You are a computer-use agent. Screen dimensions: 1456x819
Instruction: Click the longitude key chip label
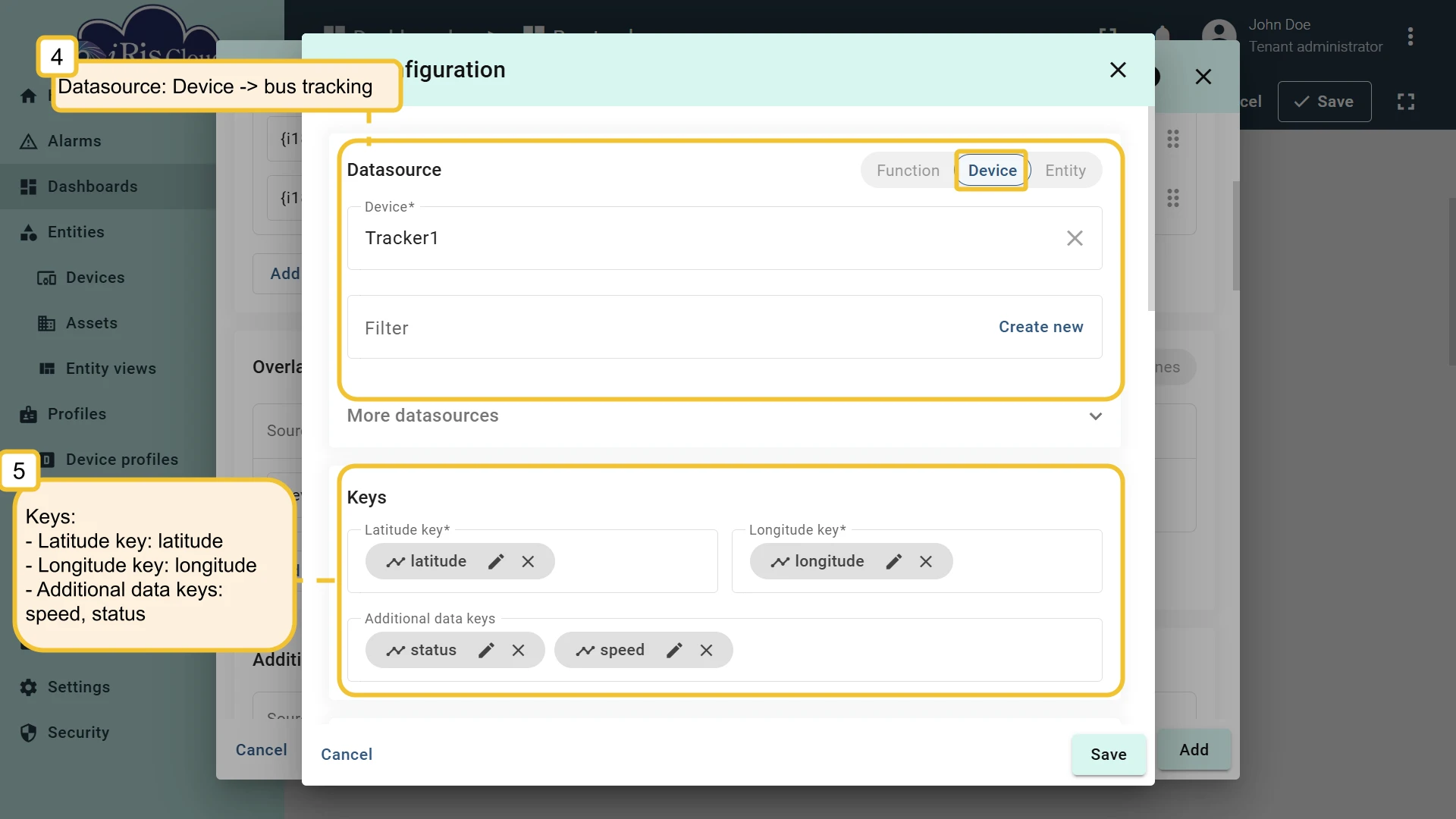pyautogui.click(x=829, y=561)
